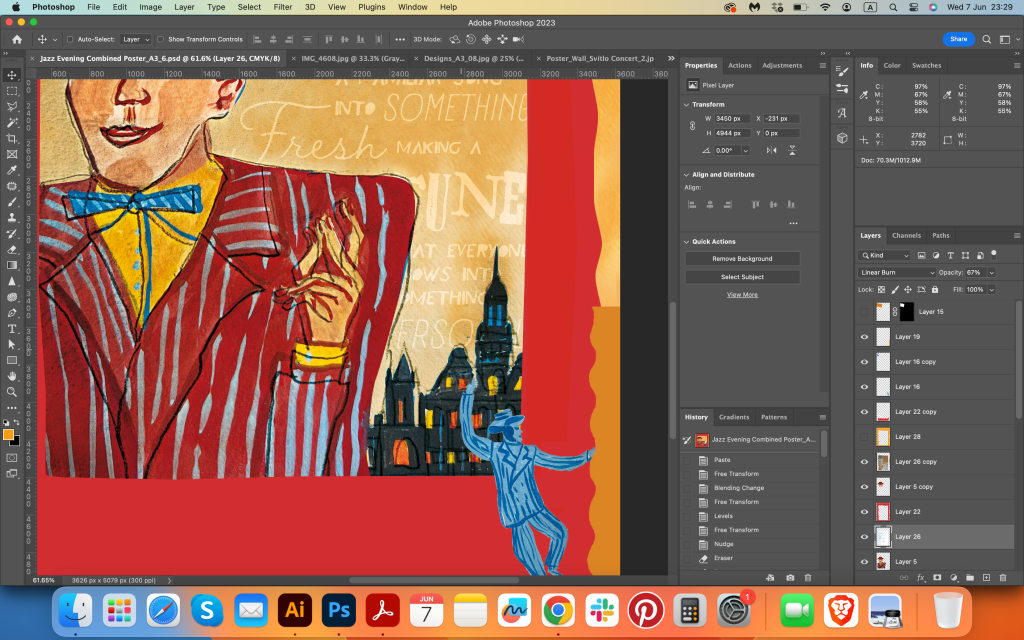Open the Linear Burn blend mode dropdown
The image size is (1024, 640).
[x=898, y=272]
